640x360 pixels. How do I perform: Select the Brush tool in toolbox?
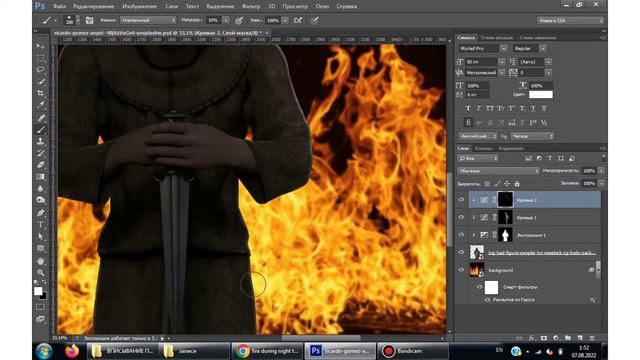(40, 130)
